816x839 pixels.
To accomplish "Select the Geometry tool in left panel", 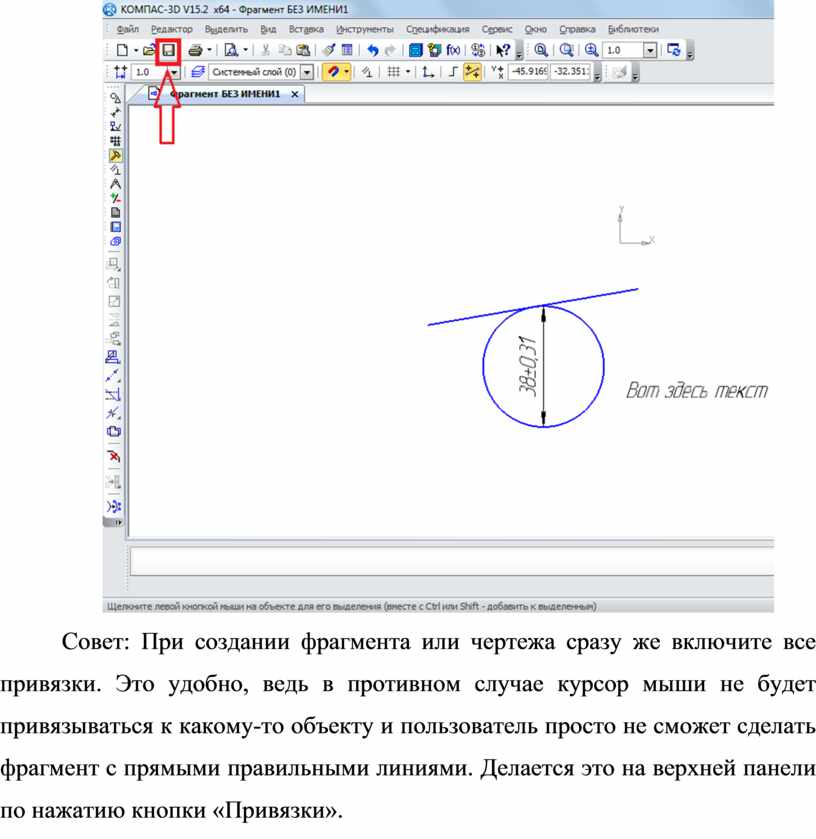I will 116,98.
